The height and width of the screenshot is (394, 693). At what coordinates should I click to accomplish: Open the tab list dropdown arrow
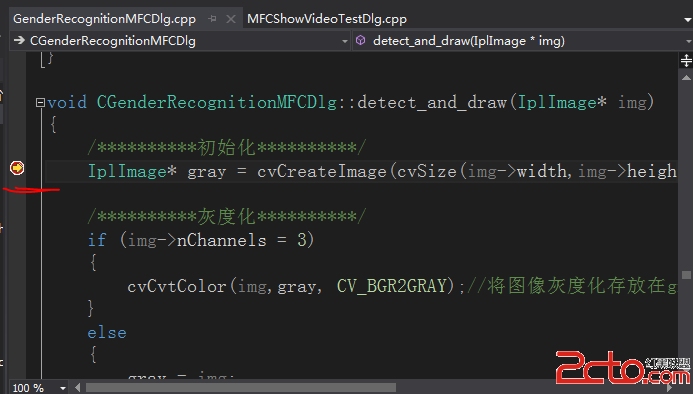(x=688, y=20)
